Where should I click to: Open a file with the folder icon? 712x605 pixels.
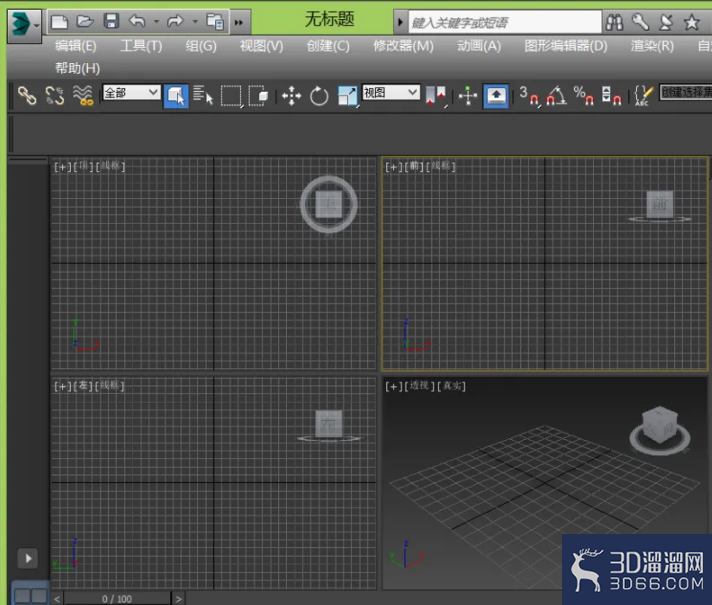pos(85,21)
